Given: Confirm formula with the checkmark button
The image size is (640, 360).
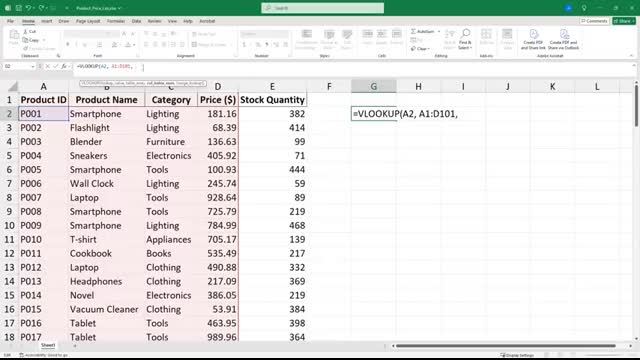Looking at the screenshot, I should pos(56,66).
